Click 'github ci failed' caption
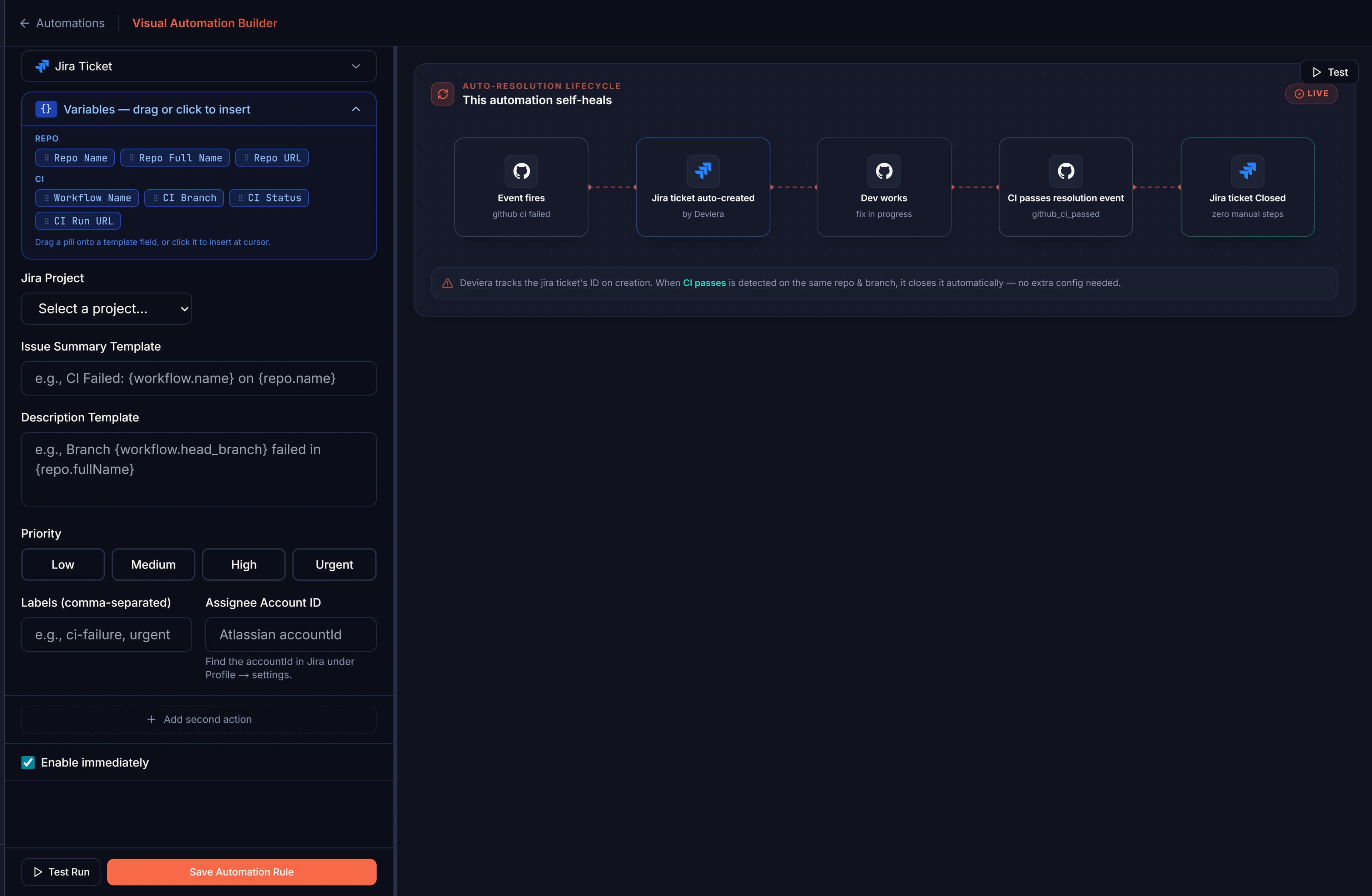1372x896 pixels. 521,214
